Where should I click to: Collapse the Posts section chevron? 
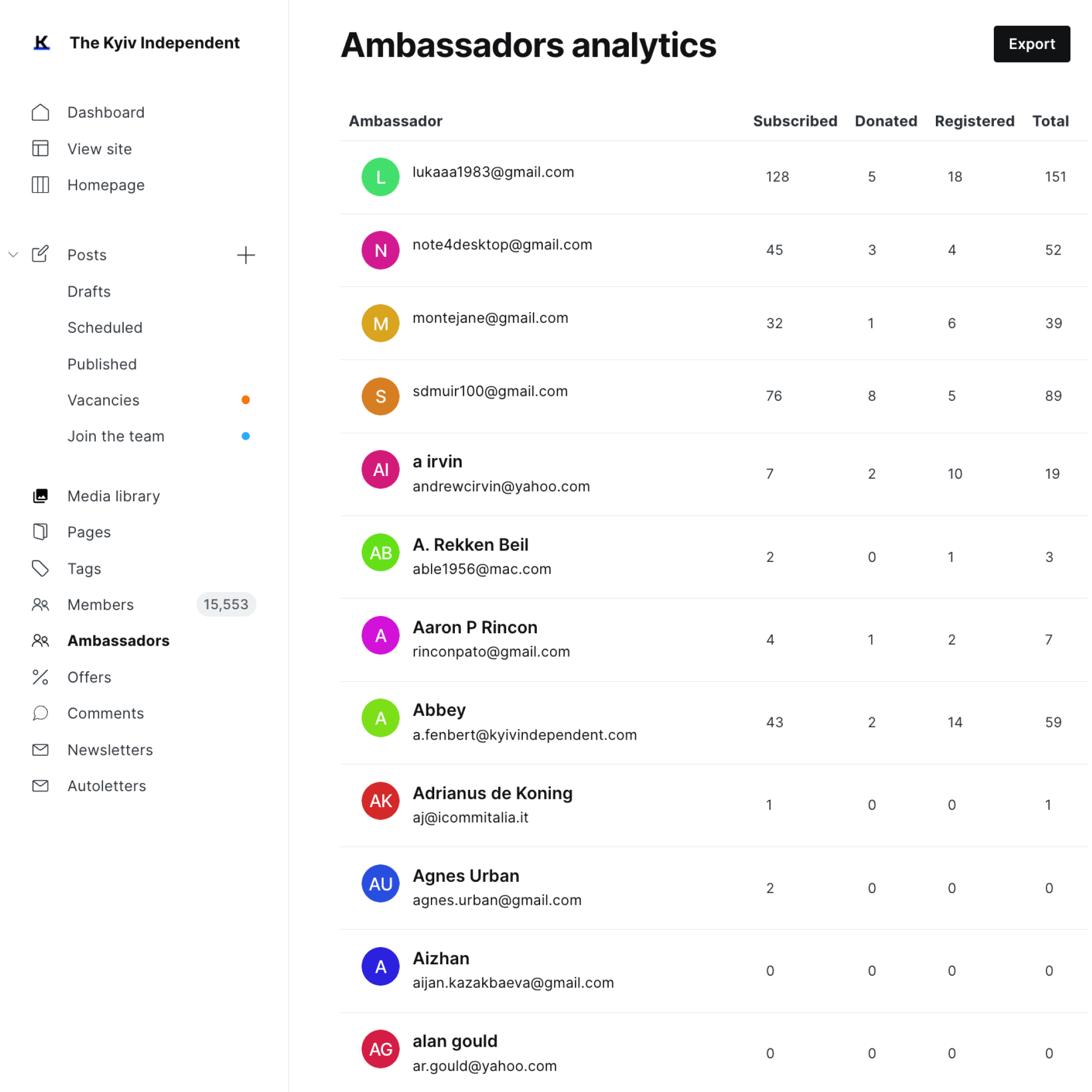(13, 255)
